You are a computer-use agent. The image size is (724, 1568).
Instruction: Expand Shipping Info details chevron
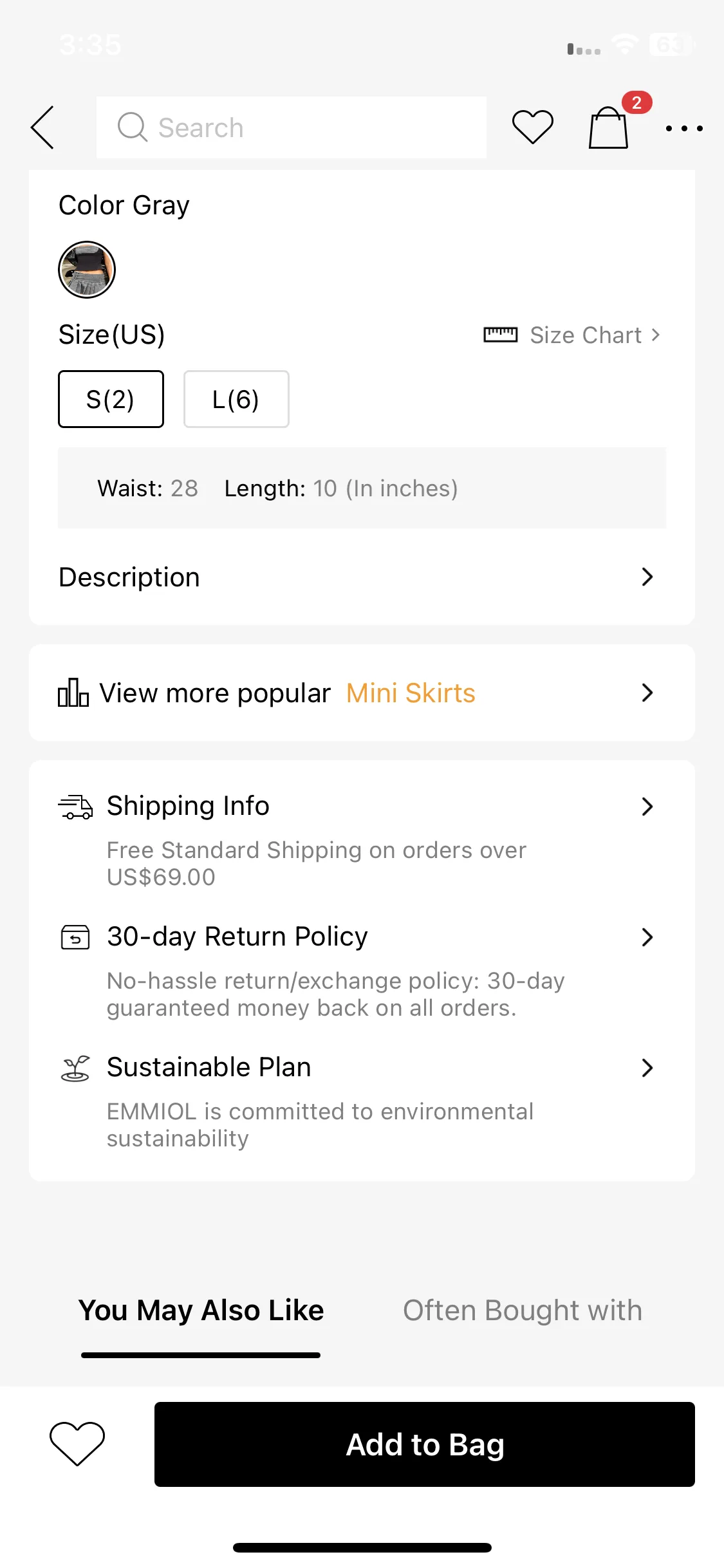(647, 807)
